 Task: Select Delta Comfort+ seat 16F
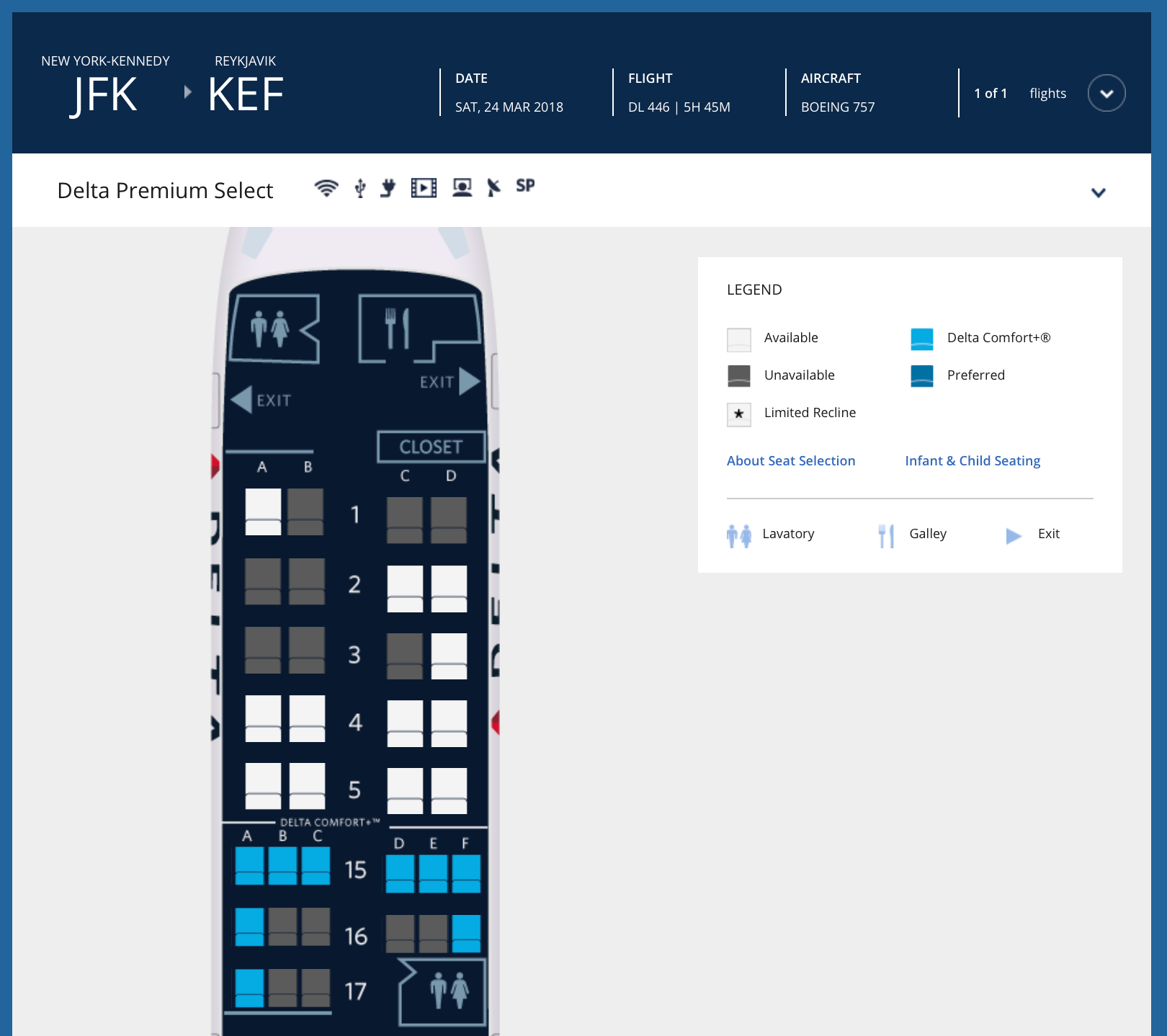[466, 933]
